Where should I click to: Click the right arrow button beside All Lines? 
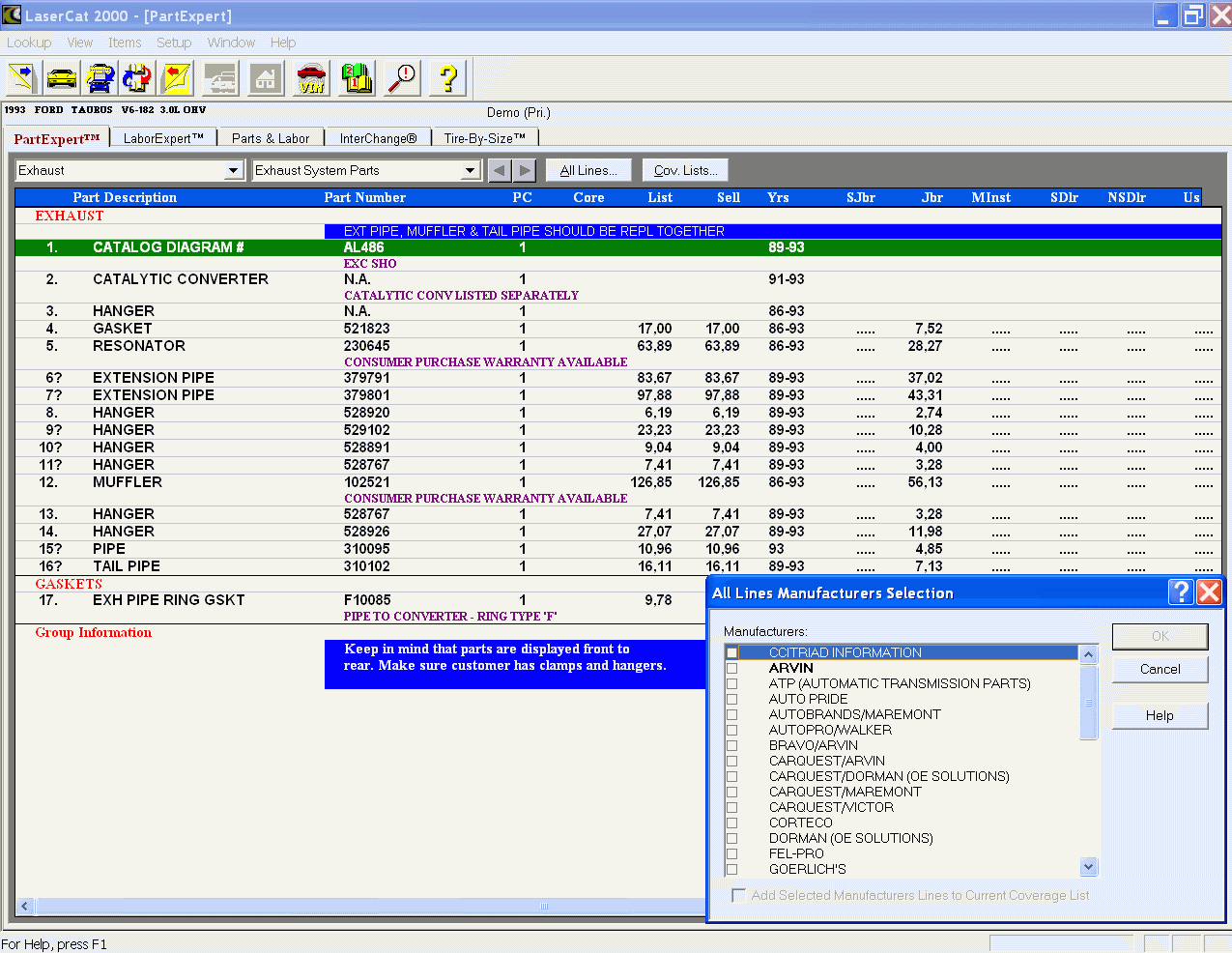point(524,170)
